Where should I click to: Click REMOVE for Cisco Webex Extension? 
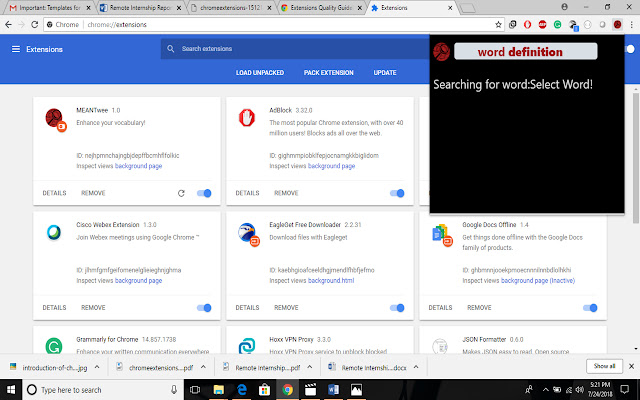pos(93,308)
